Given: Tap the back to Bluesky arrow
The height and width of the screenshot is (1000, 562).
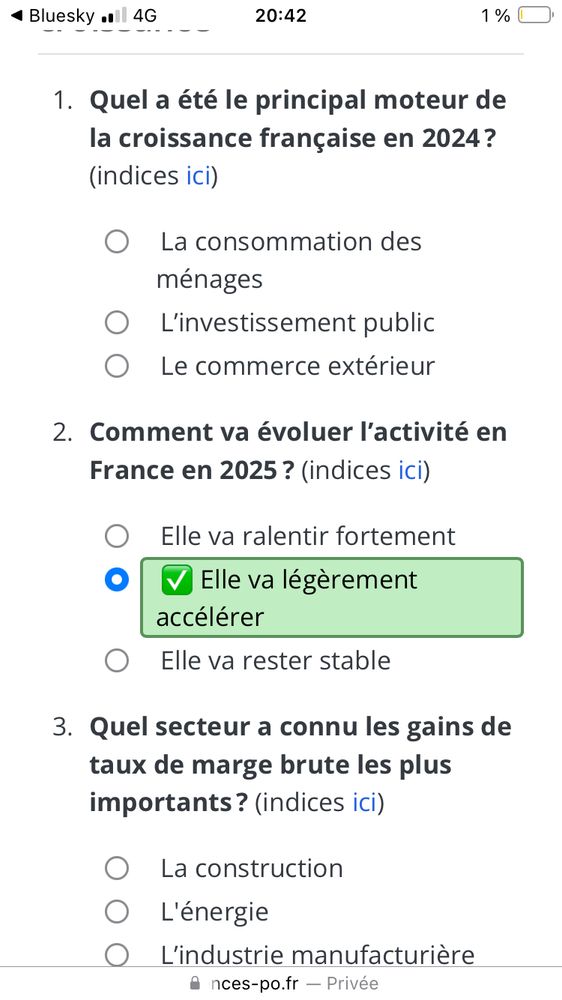Looking at the screenshot, I should coord(19,15).
